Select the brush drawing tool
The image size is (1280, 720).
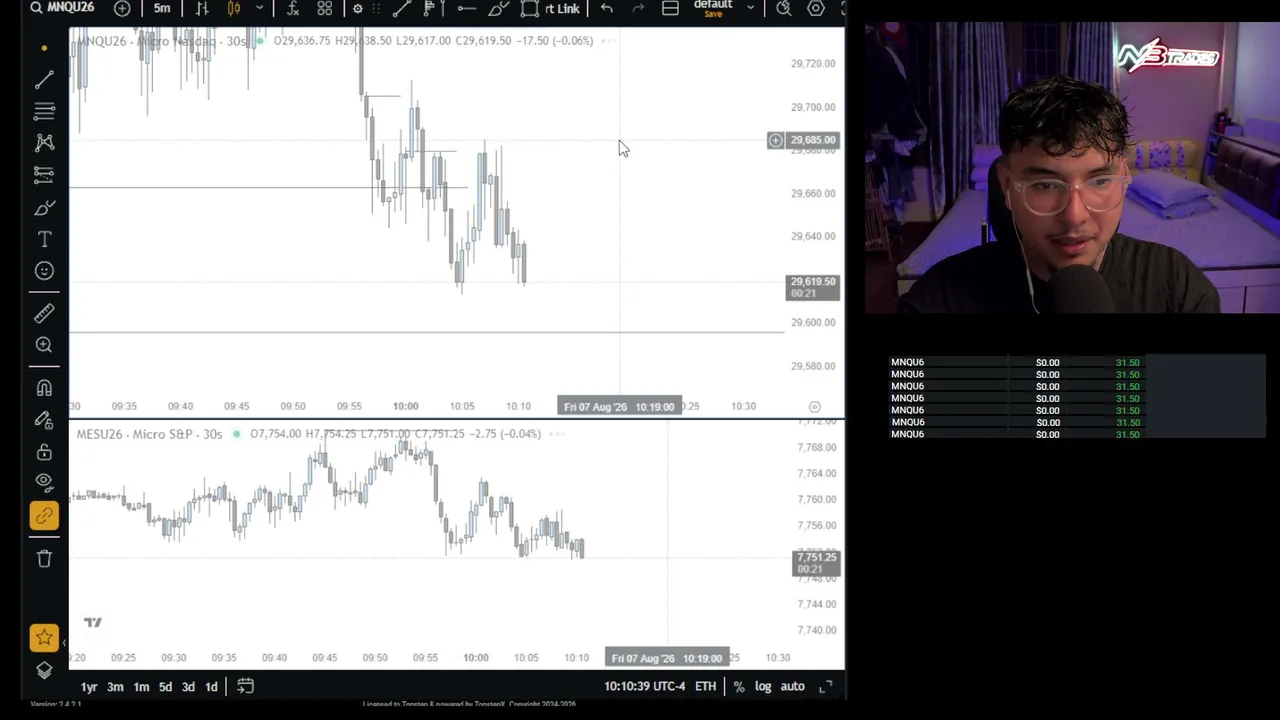coord(44,207)
